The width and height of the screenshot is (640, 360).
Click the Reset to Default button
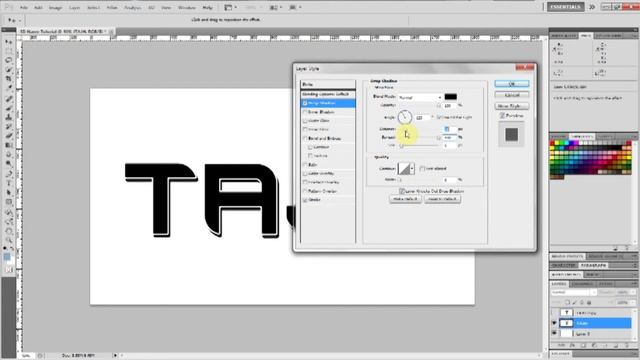(x=442, y=199)
